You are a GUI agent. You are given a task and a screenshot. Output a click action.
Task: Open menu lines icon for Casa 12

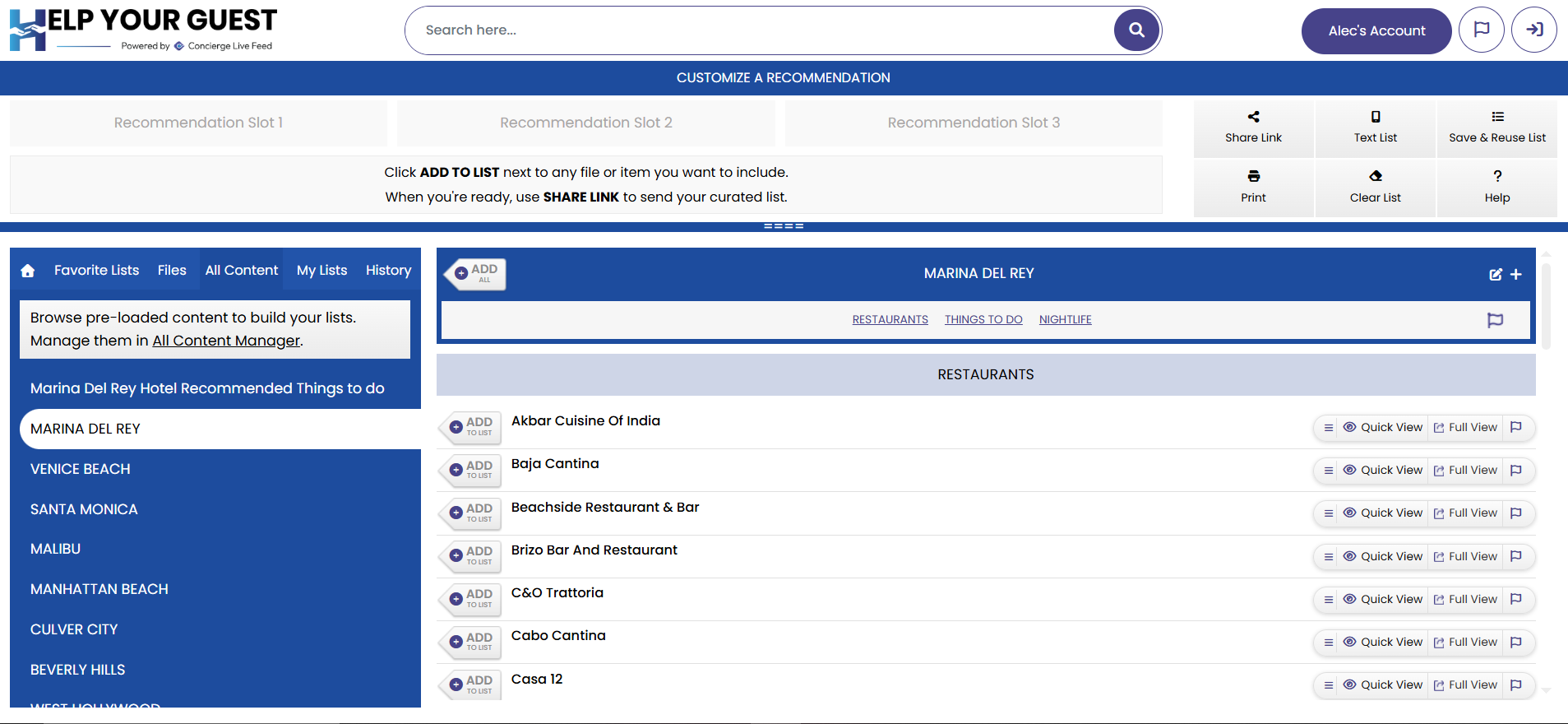pyautogui.click(x=1328, y=685)
